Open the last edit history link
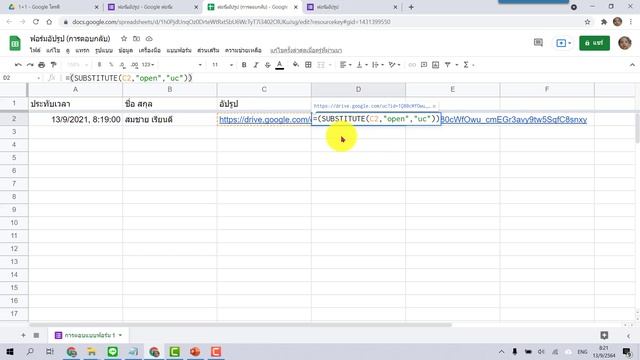 tap(306, 51)
